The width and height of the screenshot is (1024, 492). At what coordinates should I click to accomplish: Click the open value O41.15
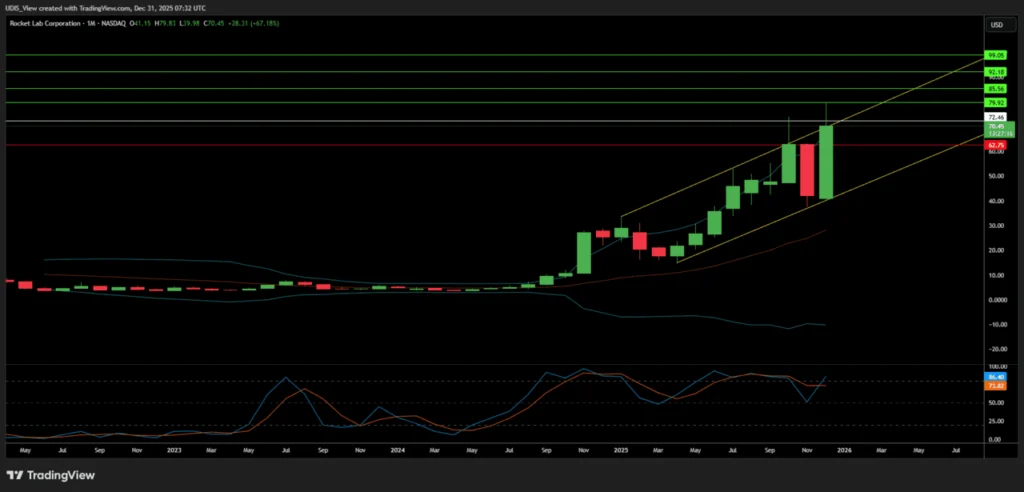click(x=140, y=23)
